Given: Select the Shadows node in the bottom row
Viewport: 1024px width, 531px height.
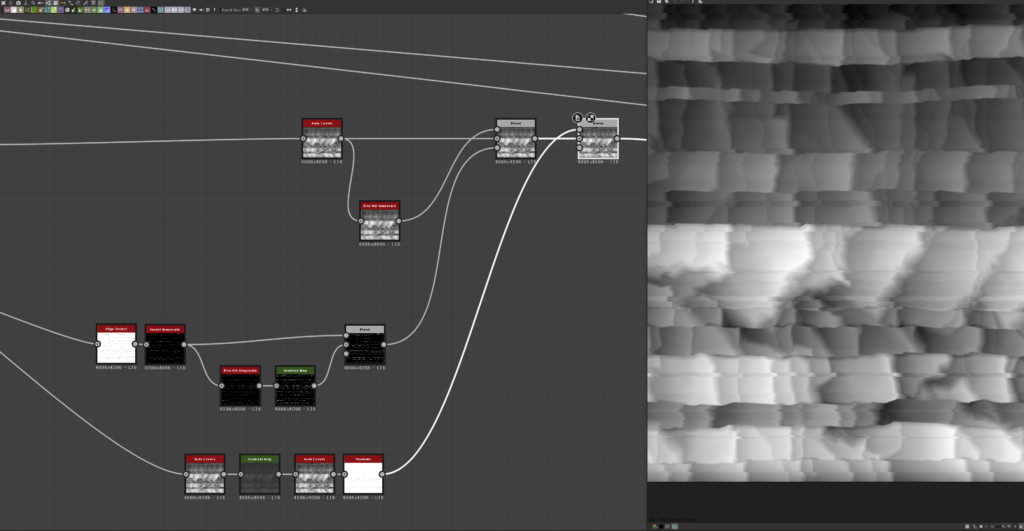Looking at the screenshot, I should (363, 475).
